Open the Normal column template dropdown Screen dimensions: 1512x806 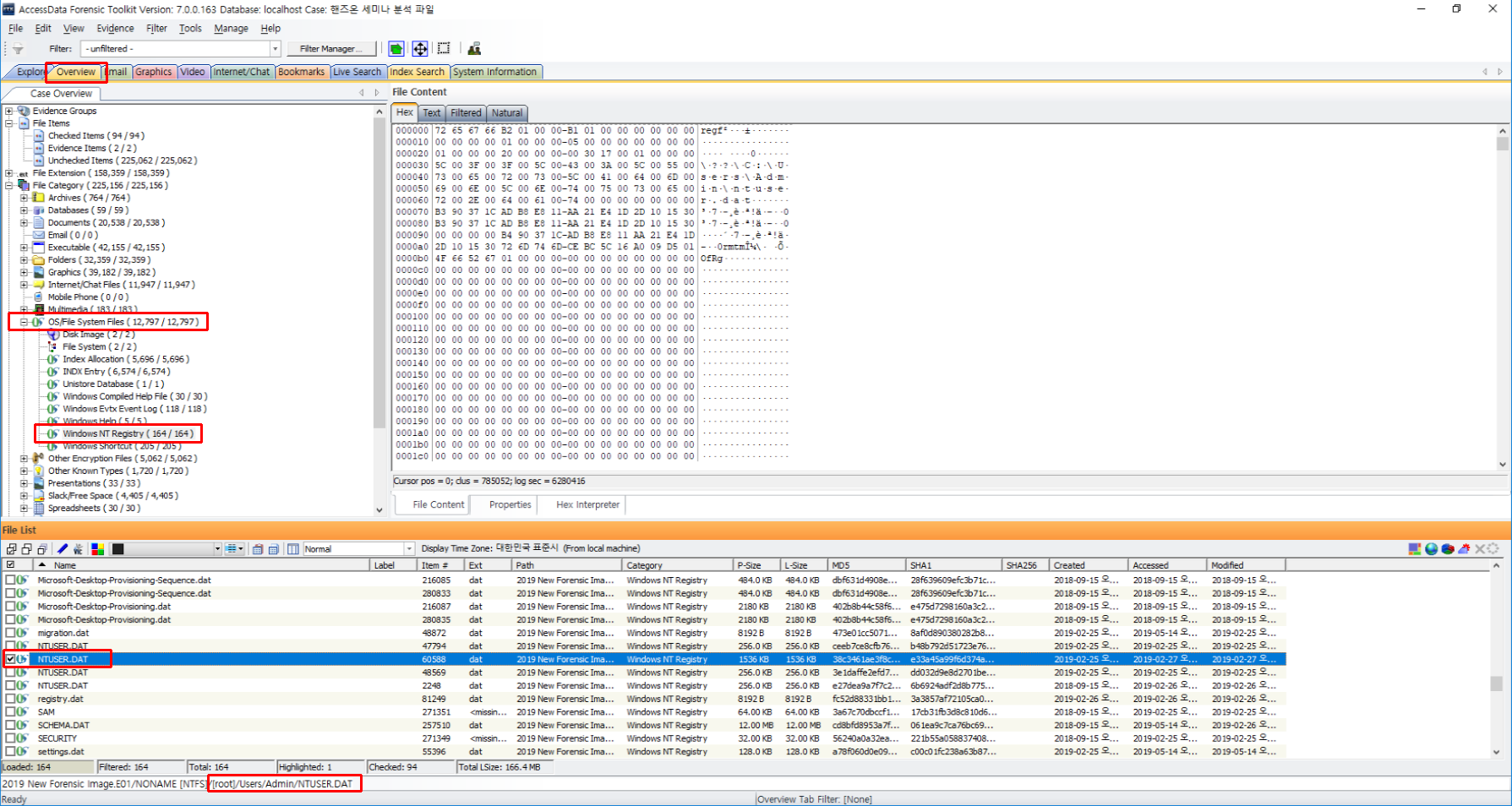click(x=409, y=549)
